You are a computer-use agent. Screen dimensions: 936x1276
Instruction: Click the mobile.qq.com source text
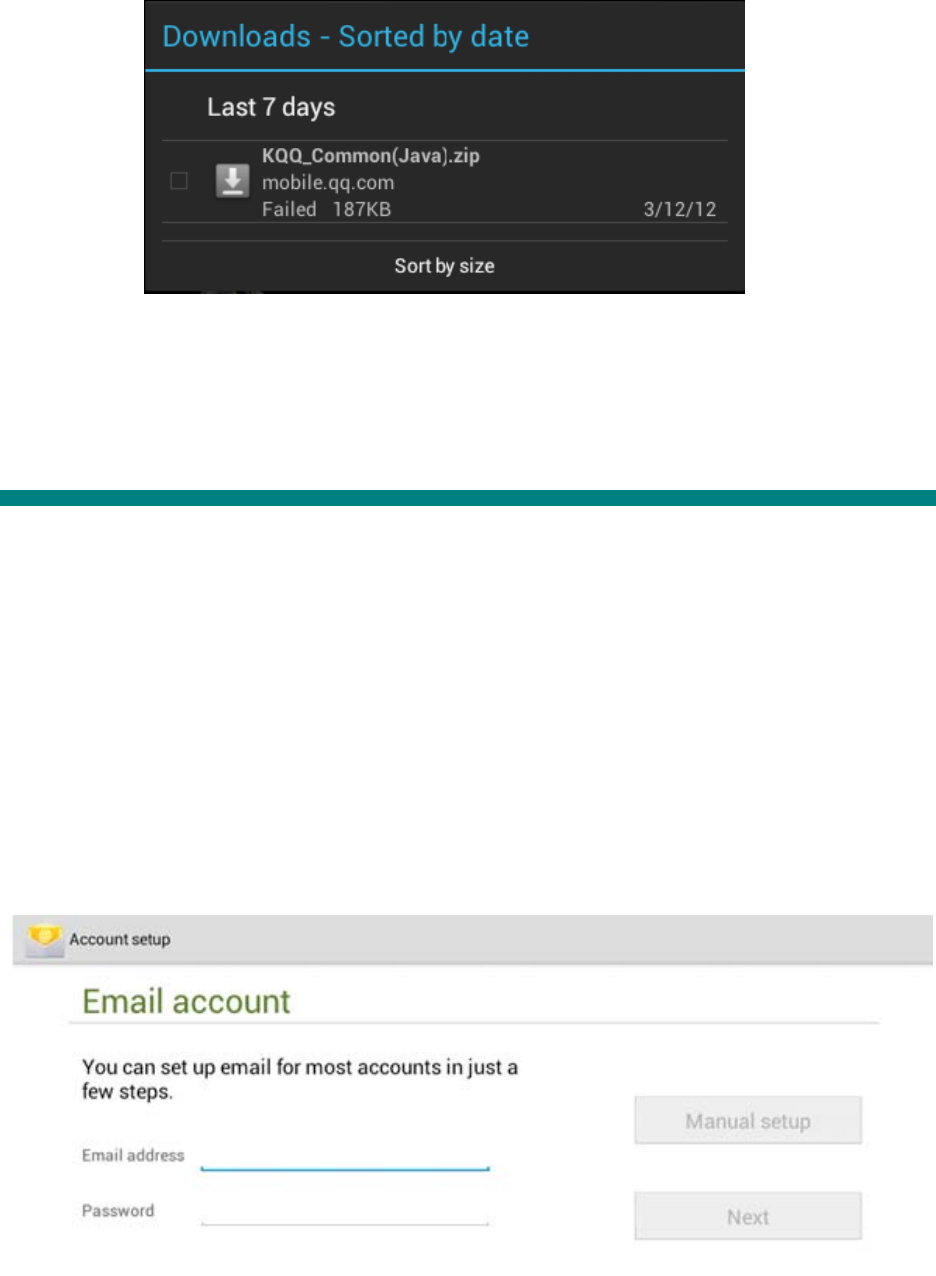[x=328, y=183]
